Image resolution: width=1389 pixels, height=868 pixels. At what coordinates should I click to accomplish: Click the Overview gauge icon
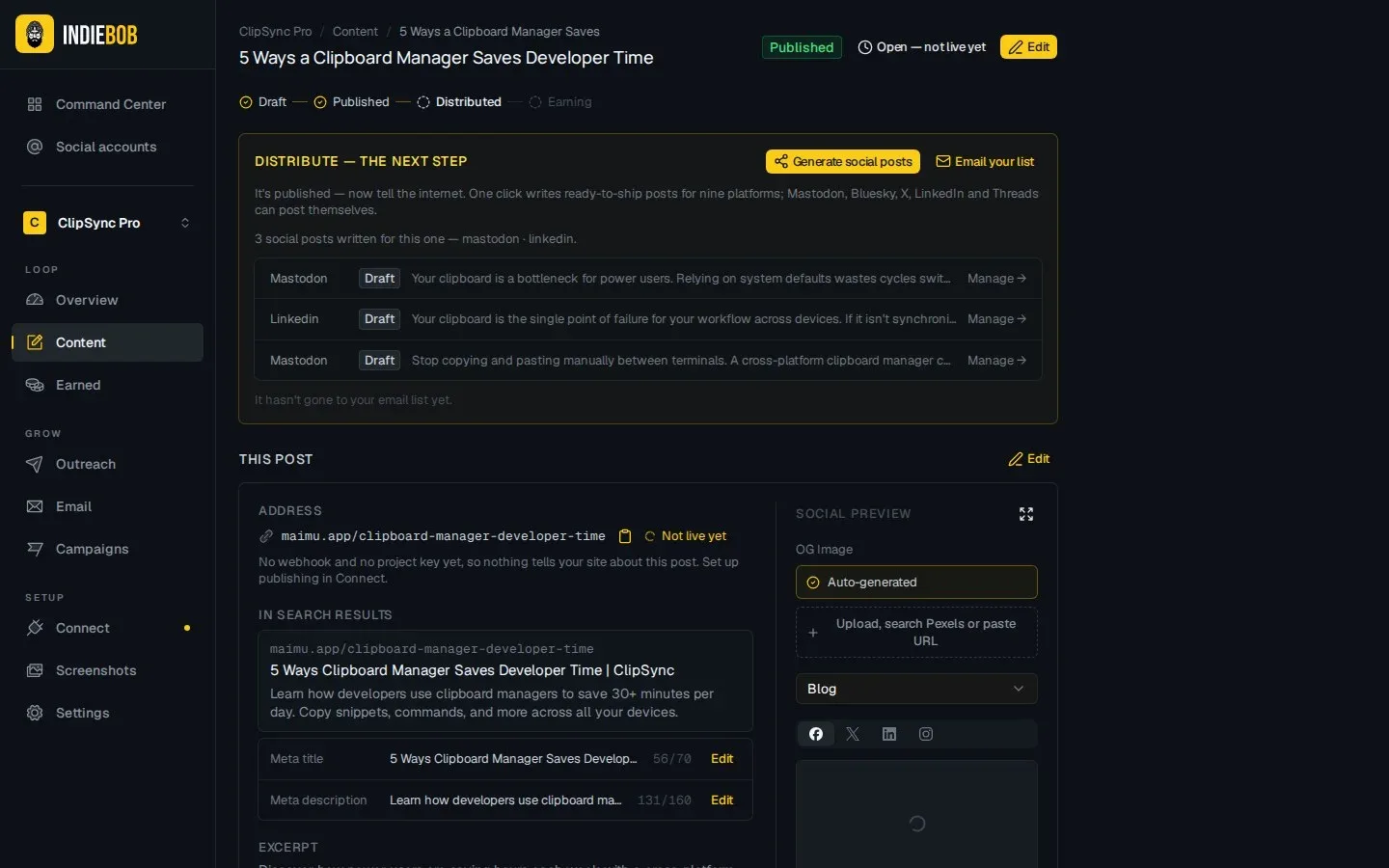click(x=35, y=300)
